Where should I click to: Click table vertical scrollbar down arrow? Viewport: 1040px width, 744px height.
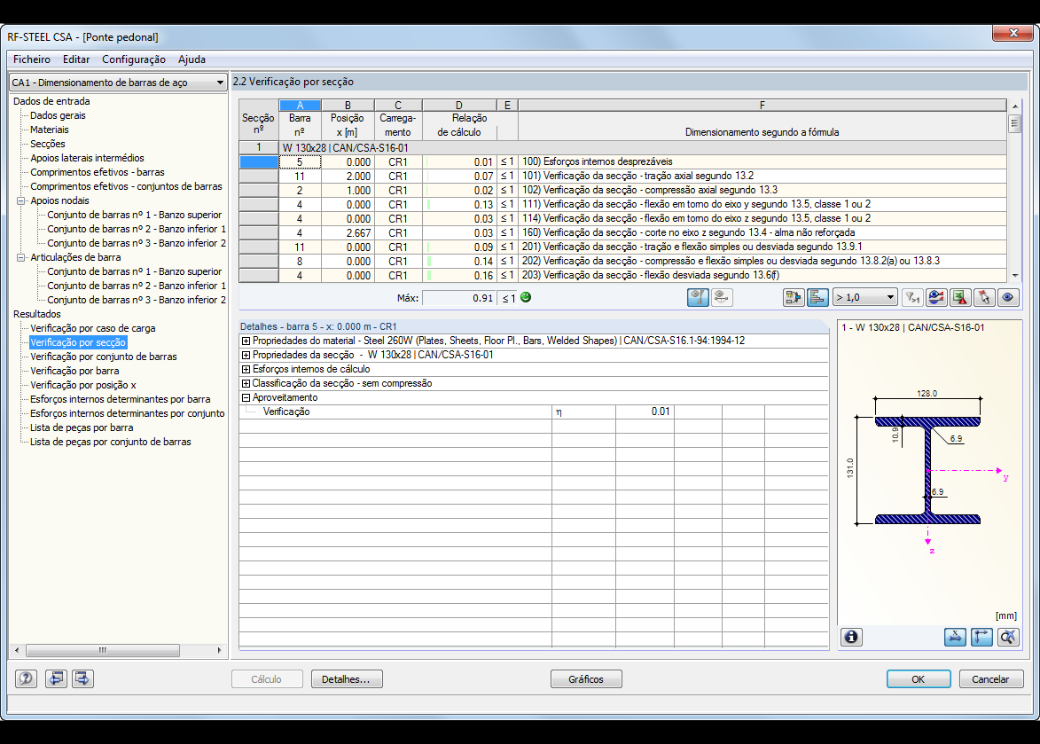pyautogui.click(x=1015, y=276)
